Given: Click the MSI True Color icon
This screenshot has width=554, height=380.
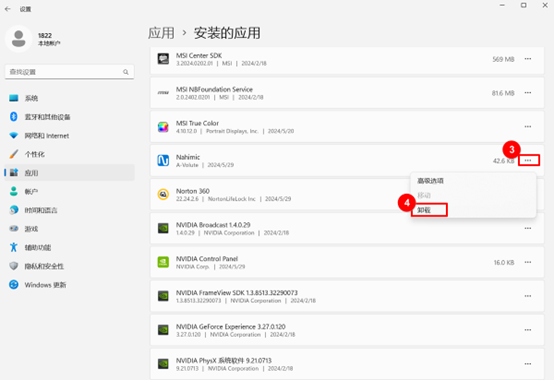Looking at the screenshot, I should tap(163, 127).
